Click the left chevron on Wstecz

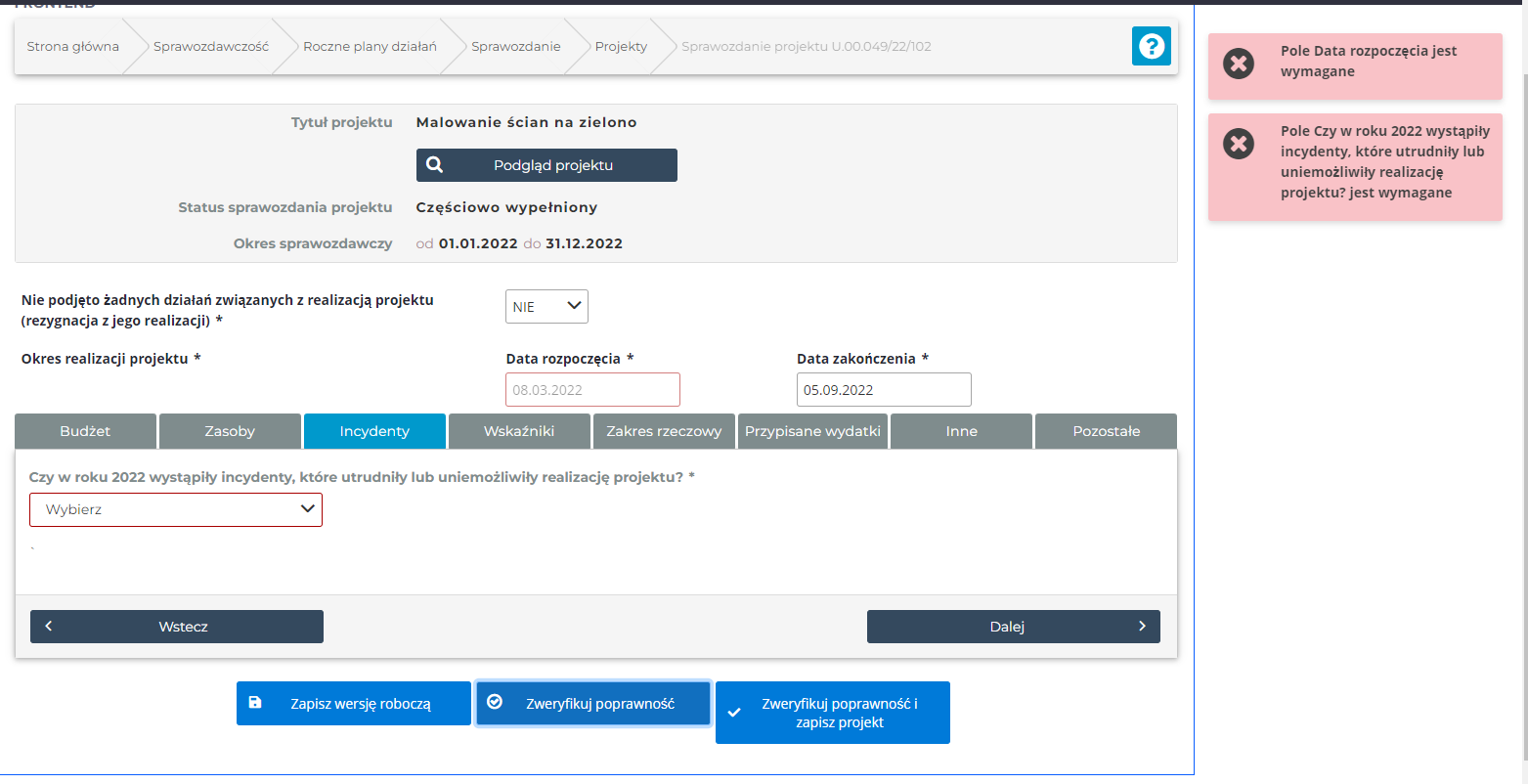(x=49, y=627)
